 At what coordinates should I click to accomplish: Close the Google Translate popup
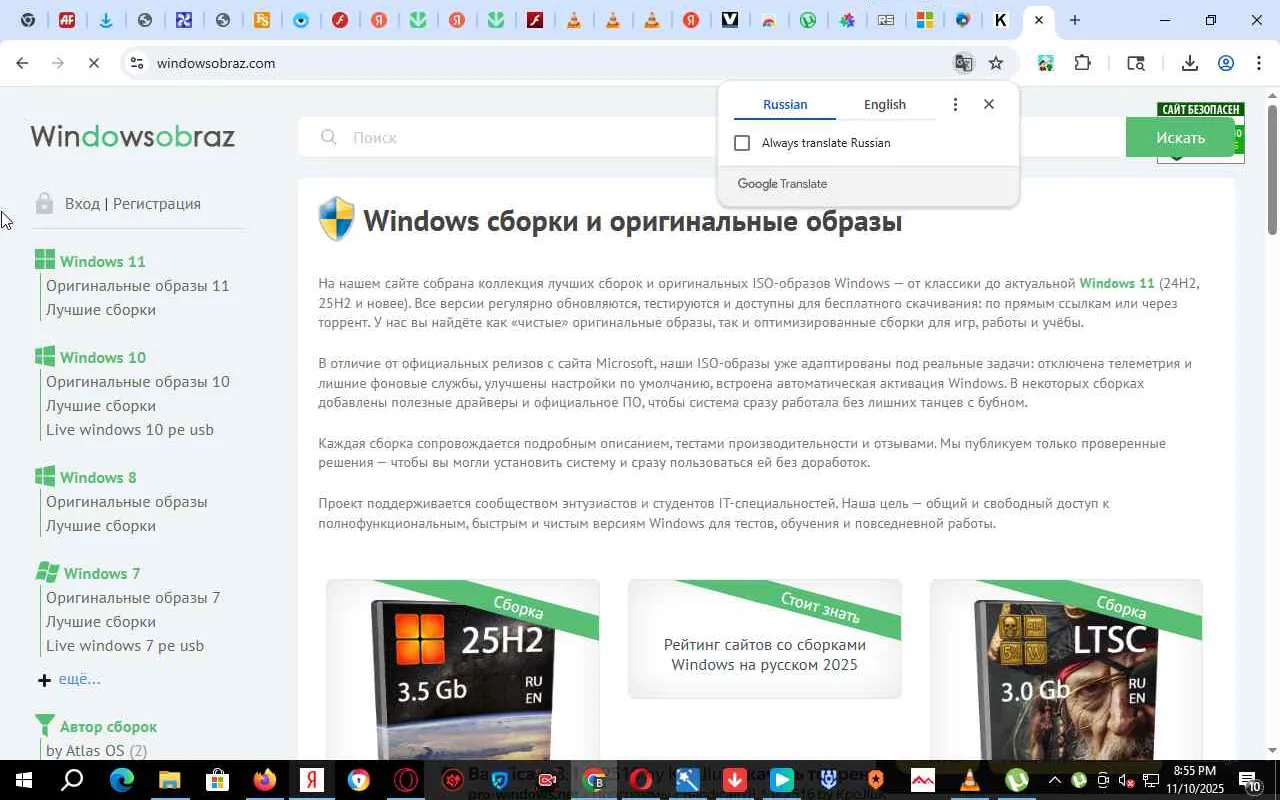(x=988, y=104)
